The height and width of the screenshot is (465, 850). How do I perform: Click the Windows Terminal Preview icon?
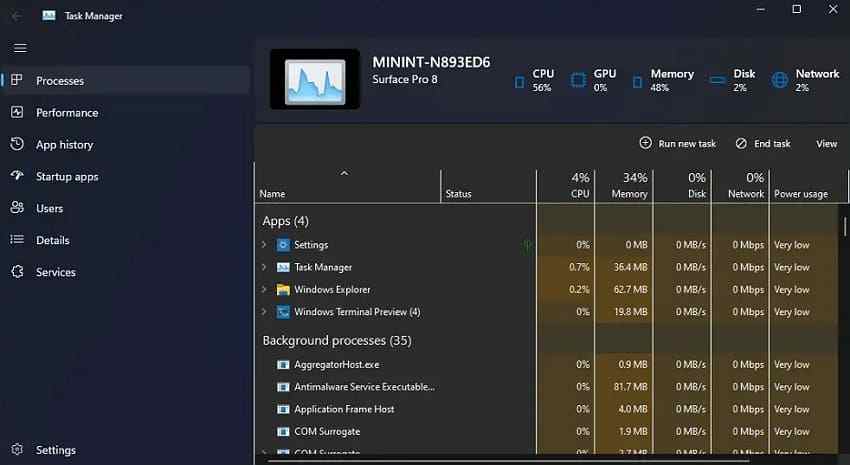(x=283, y=312)
